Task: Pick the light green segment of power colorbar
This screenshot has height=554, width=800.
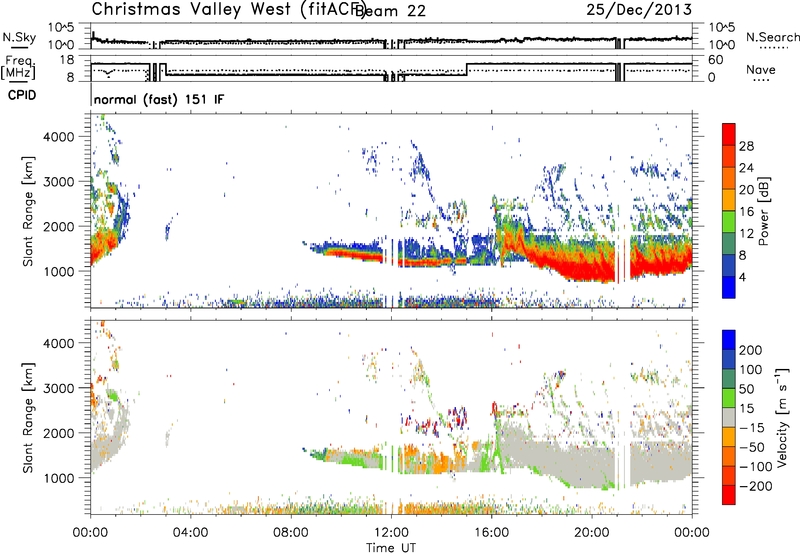Action: (x=729, y=222)
